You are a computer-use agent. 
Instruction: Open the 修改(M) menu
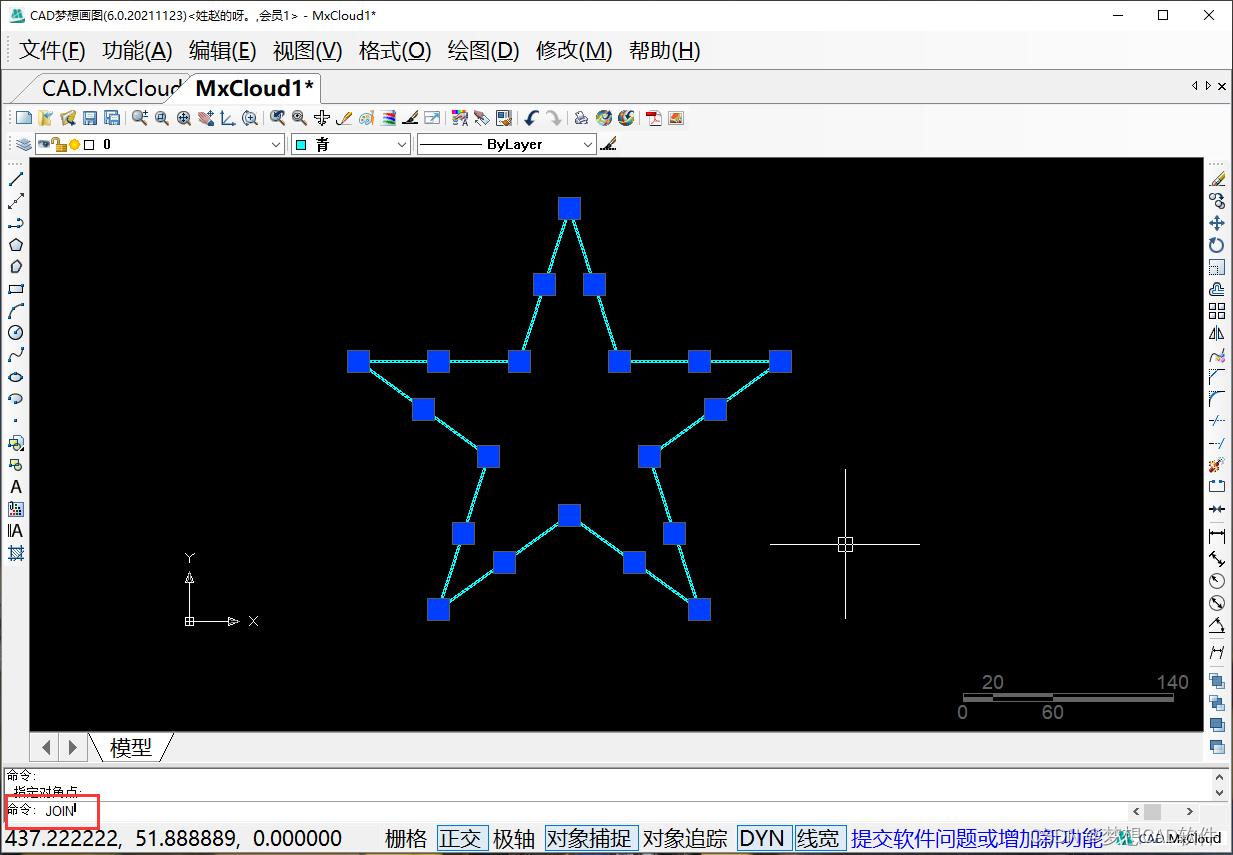click(x=574, y=51)
